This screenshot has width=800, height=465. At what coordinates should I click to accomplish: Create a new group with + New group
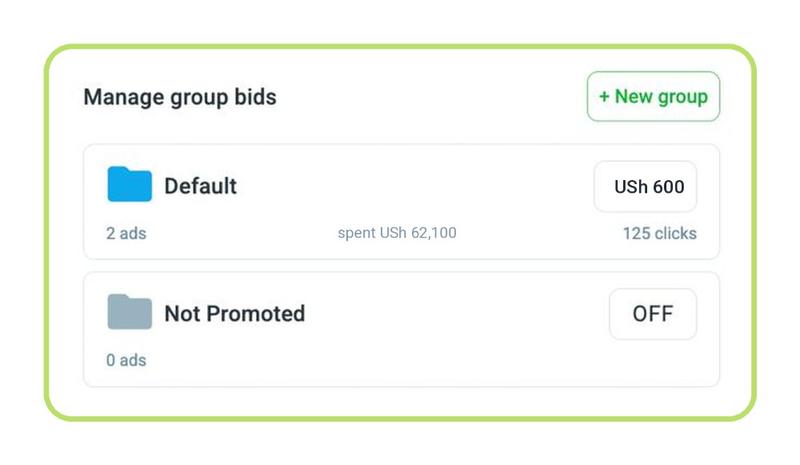[x=653, y=96]
